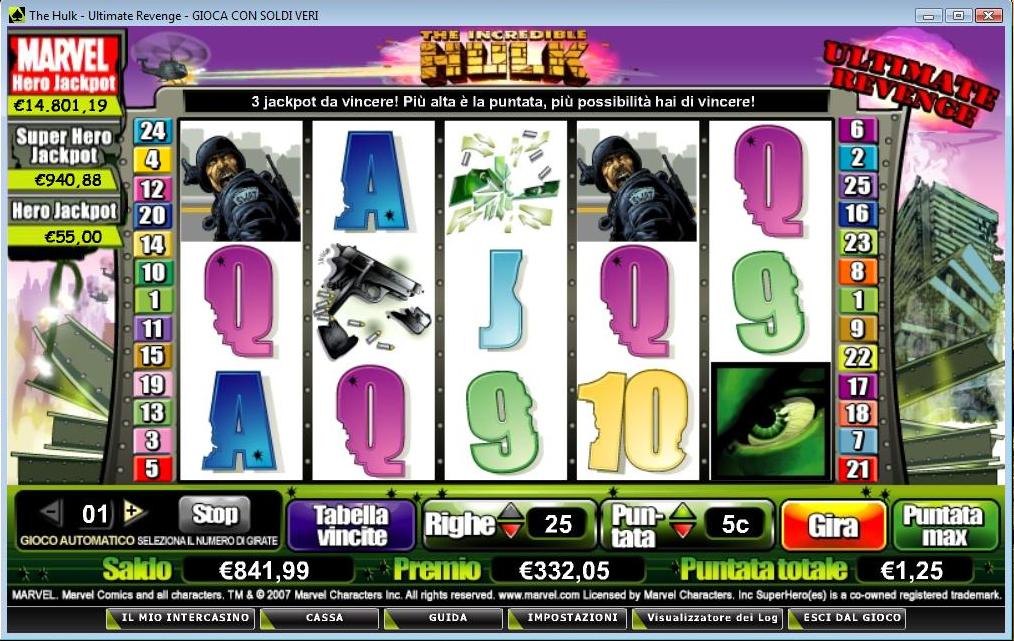Open GUIDA help menu
The image size is (1014, 641).
point(446,618)
